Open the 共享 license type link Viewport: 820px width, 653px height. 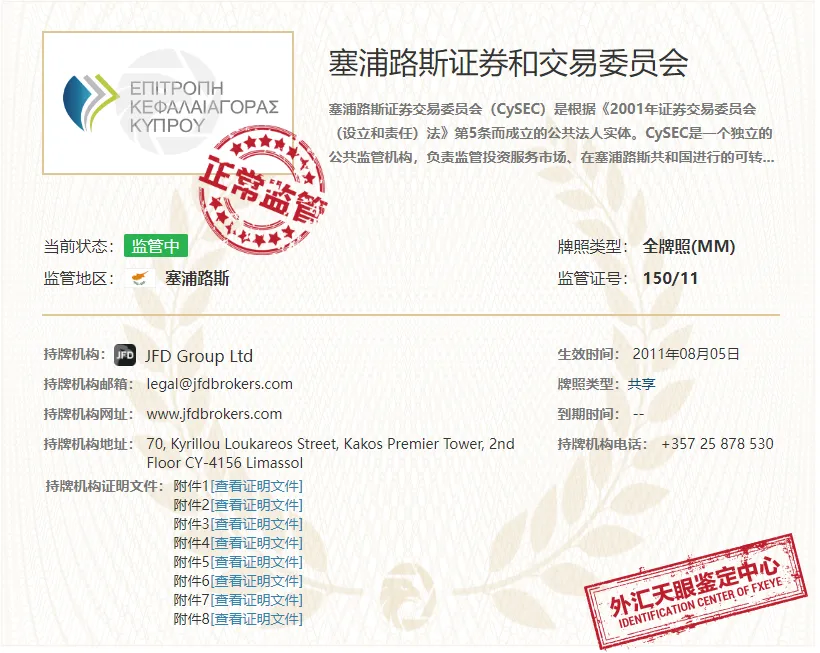pos(641,384)
